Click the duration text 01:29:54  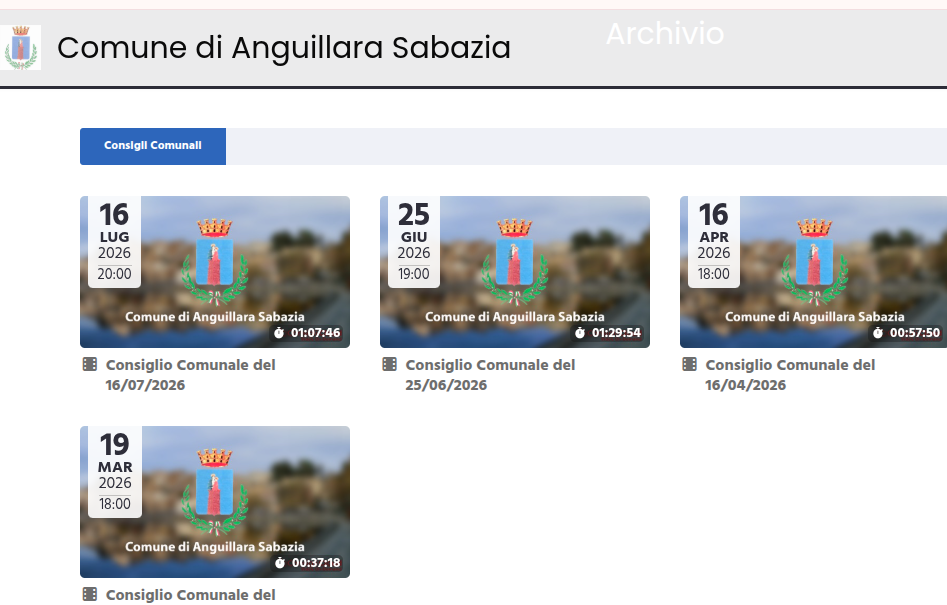click(x=616, y=333)
